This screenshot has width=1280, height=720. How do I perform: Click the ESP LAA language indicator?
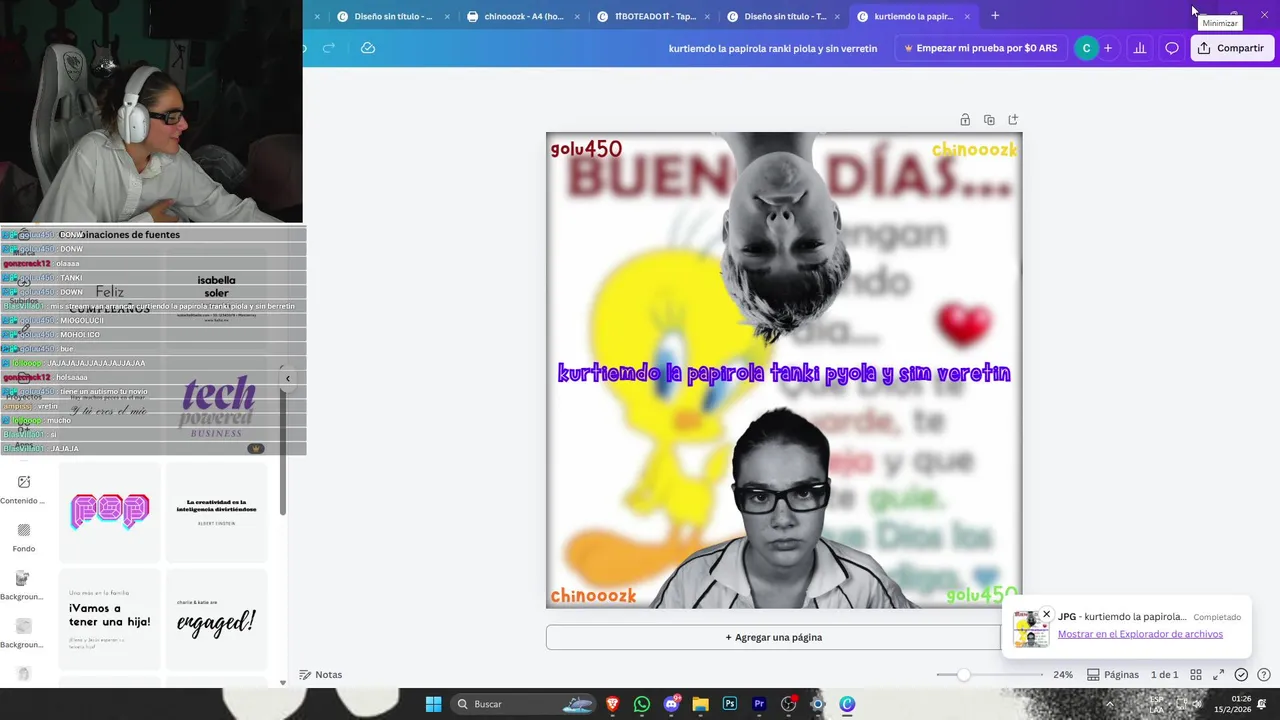coord(1156,704)
